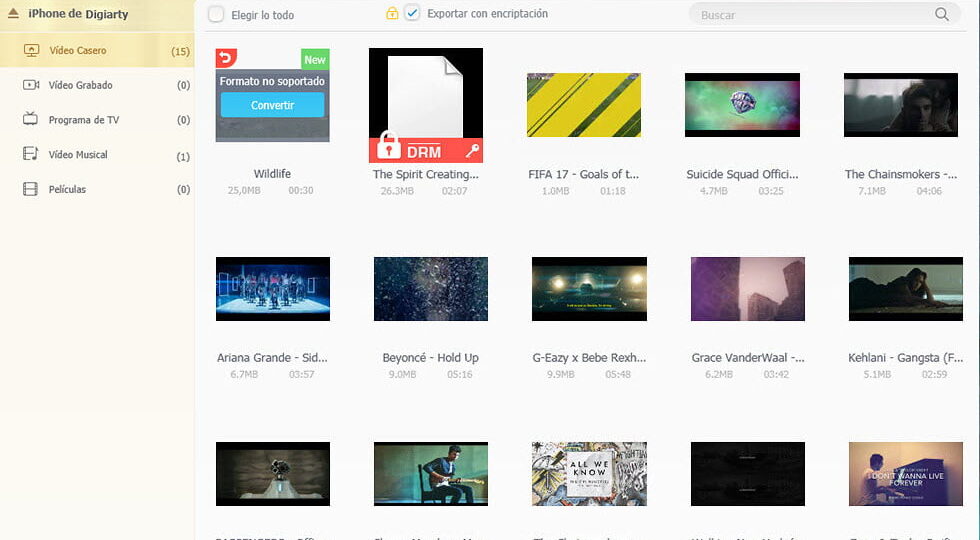Click the Películas film strip icon
Screen dimensions: 980x540
click(x=30, y=189)
